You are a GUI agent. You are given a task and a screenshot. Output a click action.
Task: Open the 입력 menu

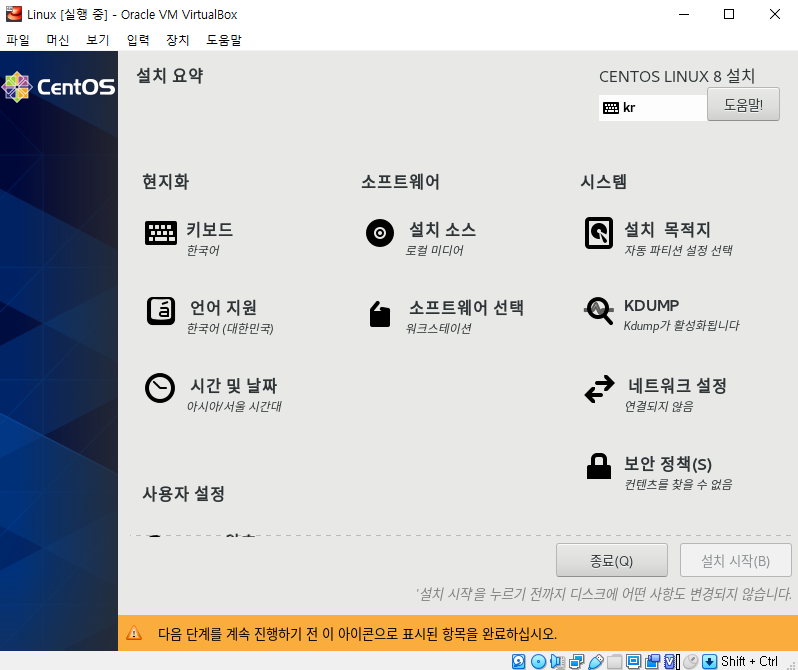click(x=138, y=40)
